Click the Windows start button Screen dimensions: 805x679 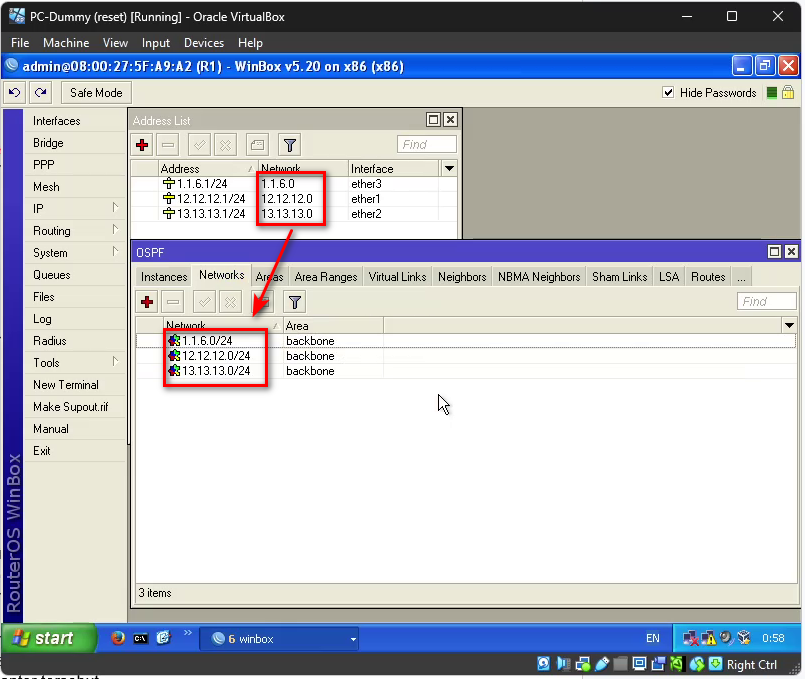click(x=49, y=638)
